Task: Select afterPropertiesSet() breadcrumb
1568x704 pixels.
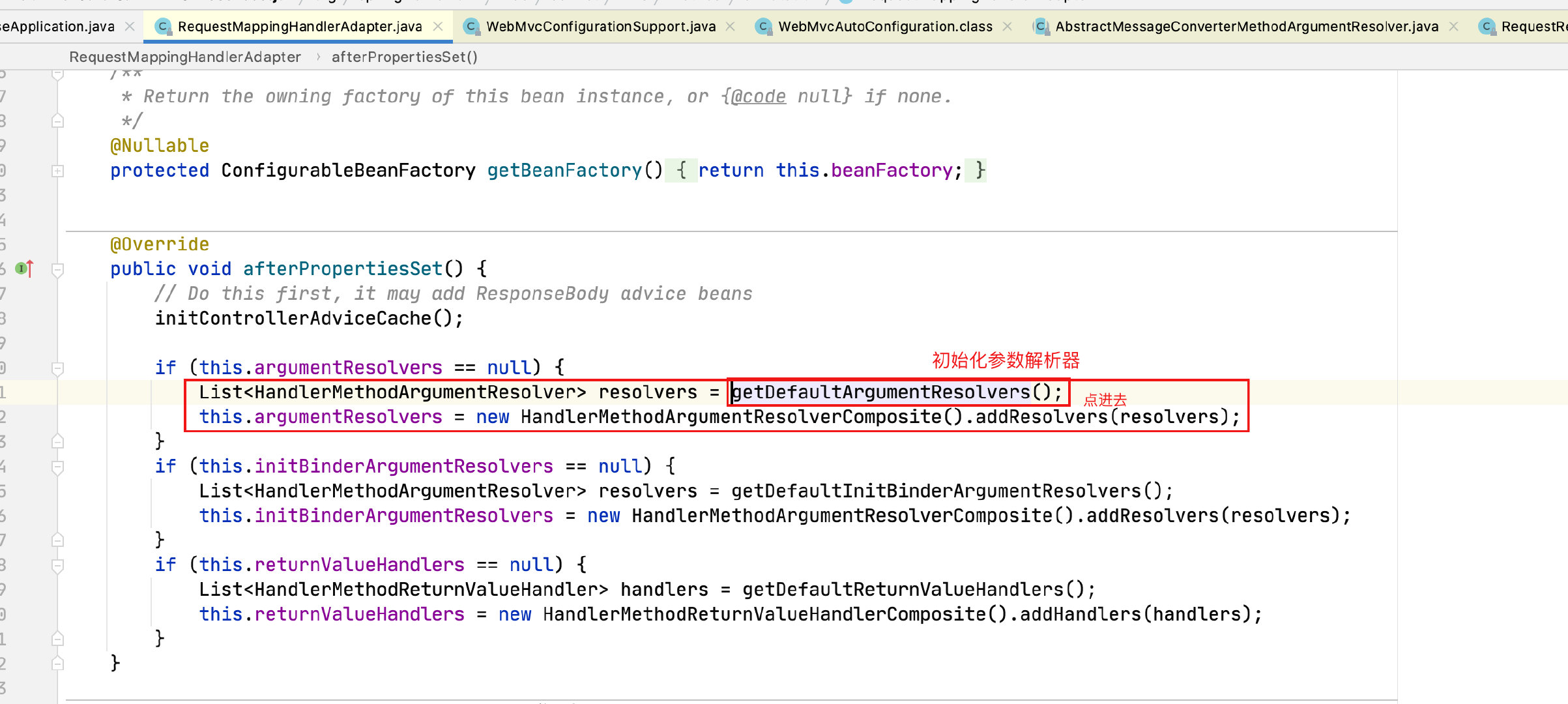Action: click(x=405, y=57)
